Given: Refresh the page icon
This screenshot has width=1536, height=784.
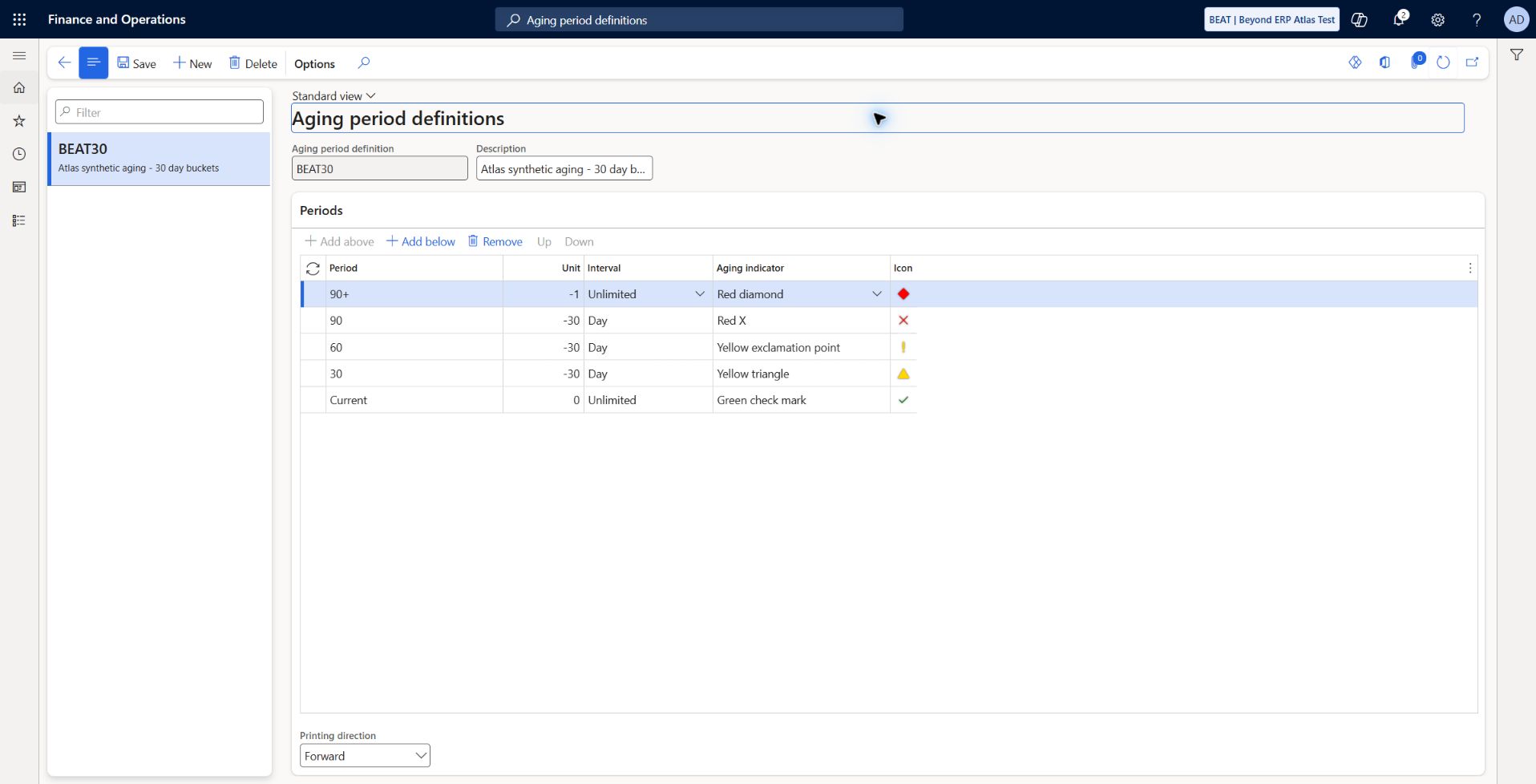Looking at the screenshot, I should coord(1443,63).
